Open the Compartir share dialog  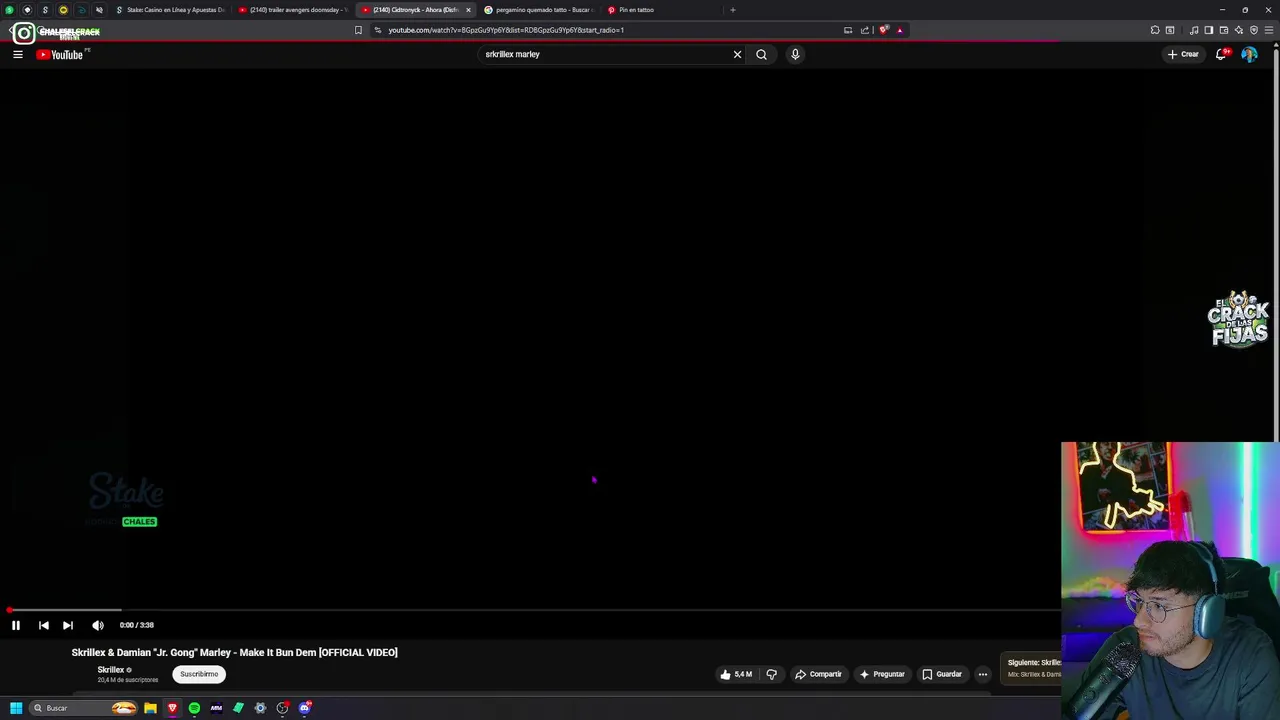point(818,674)
